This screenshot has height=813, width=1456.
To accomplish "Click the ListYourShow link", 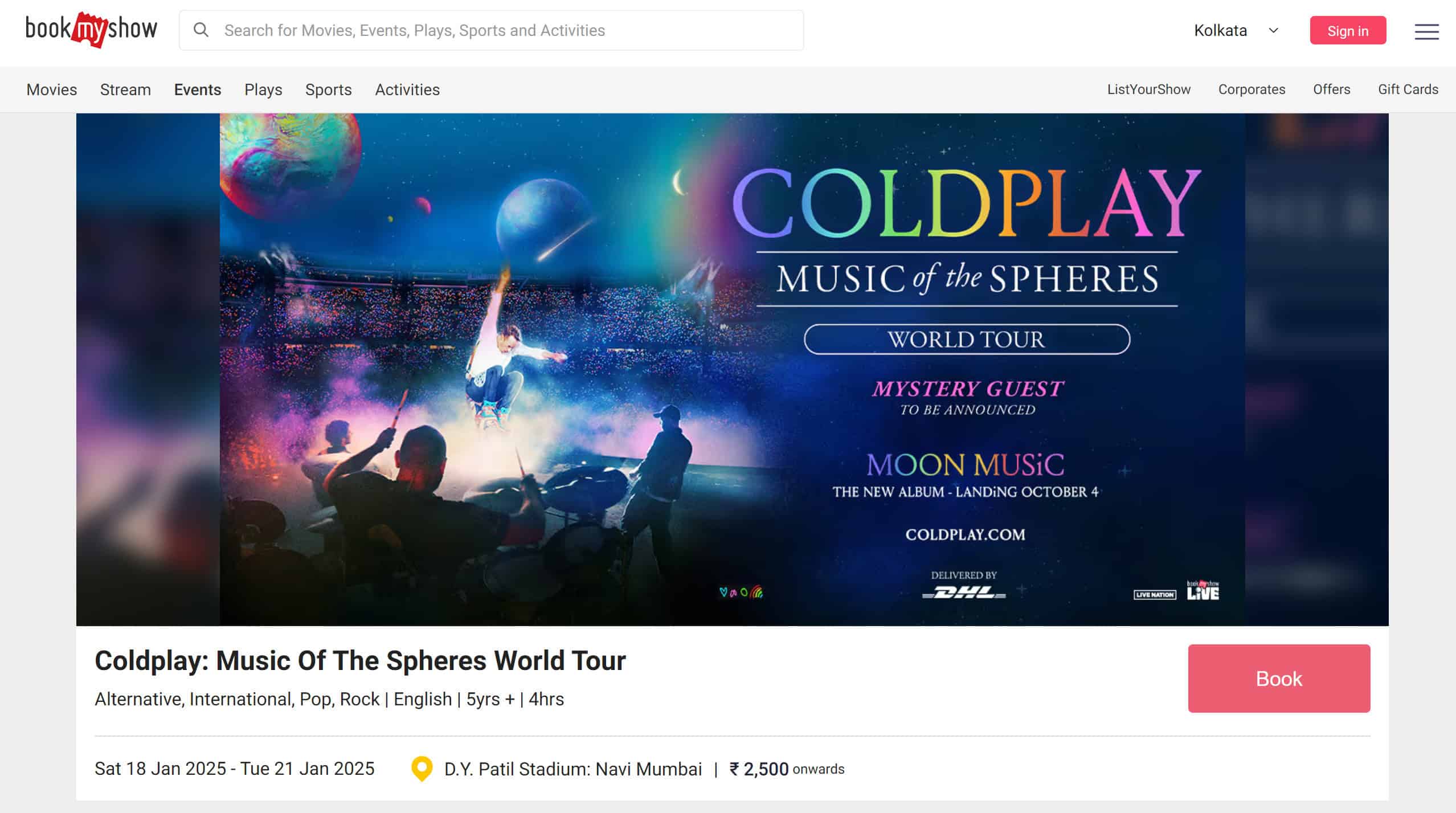I will (1148, 89).
